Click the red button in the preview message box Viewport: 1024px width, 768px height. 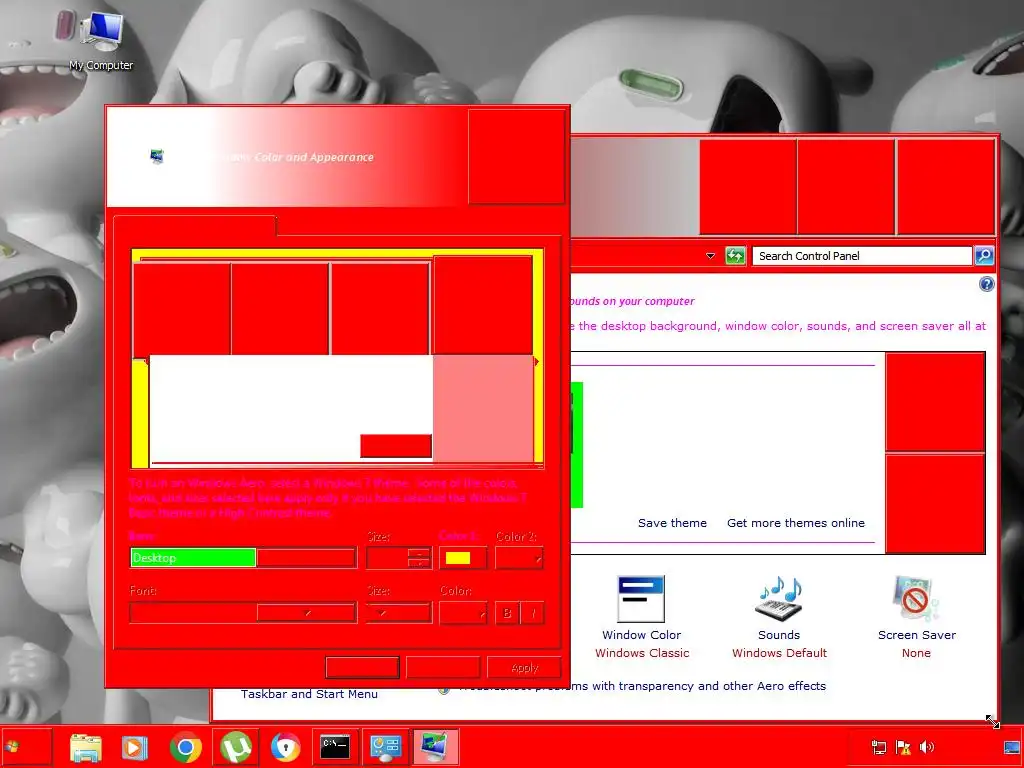point(396,446)
